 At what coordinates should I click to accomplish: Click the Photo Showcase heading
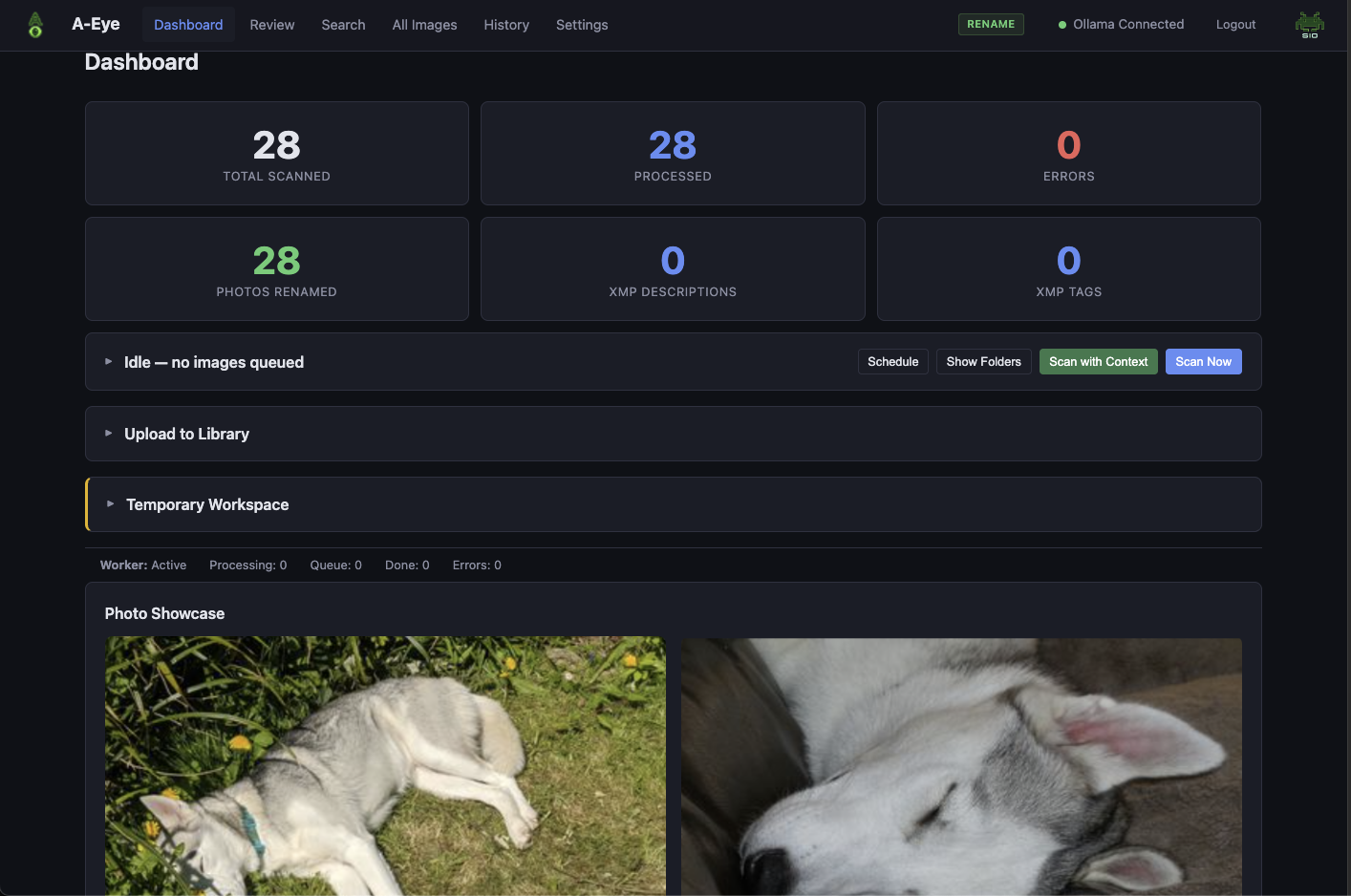tap(164, 613)
